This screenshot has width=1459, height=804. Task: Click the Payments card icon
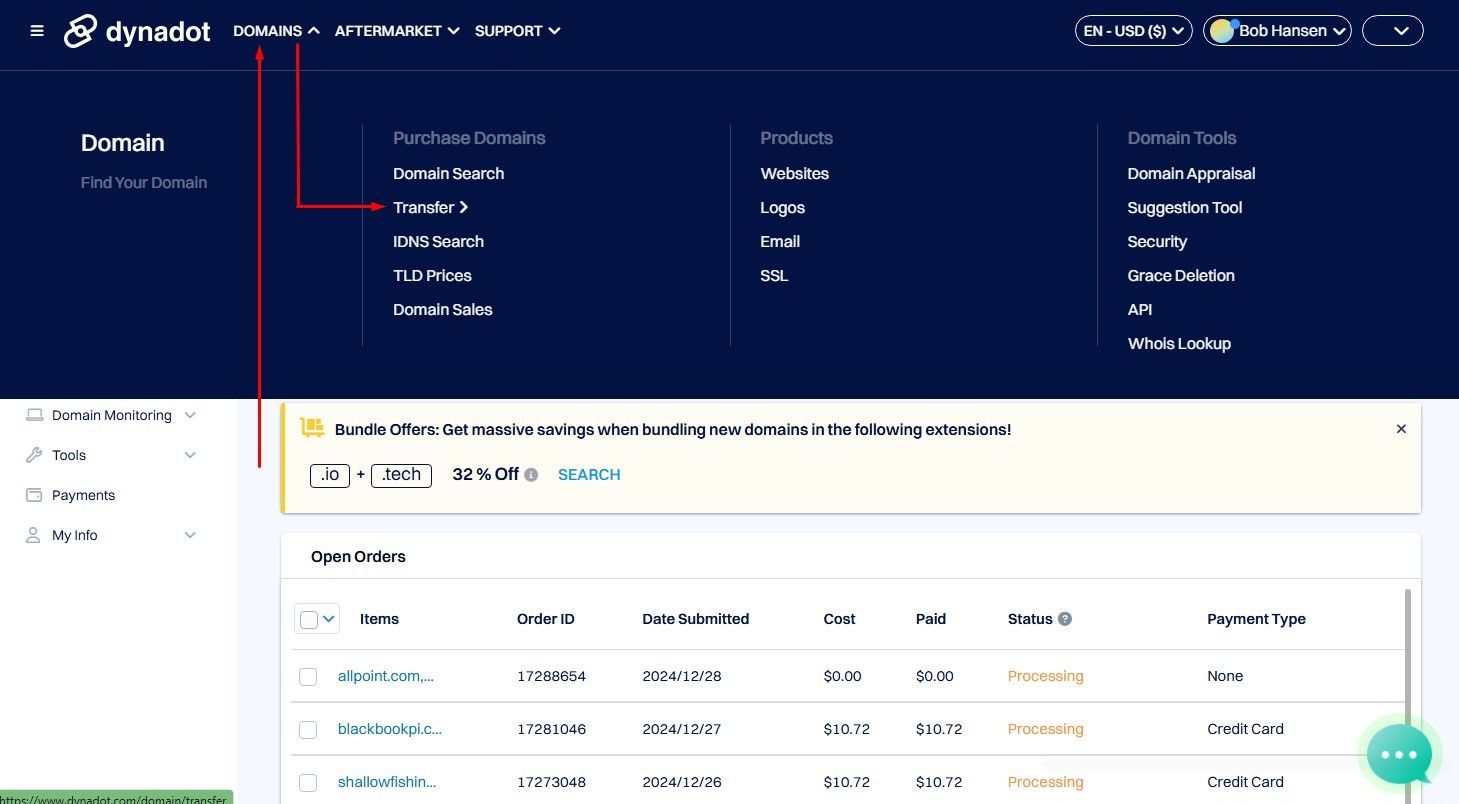click(34, 495)
